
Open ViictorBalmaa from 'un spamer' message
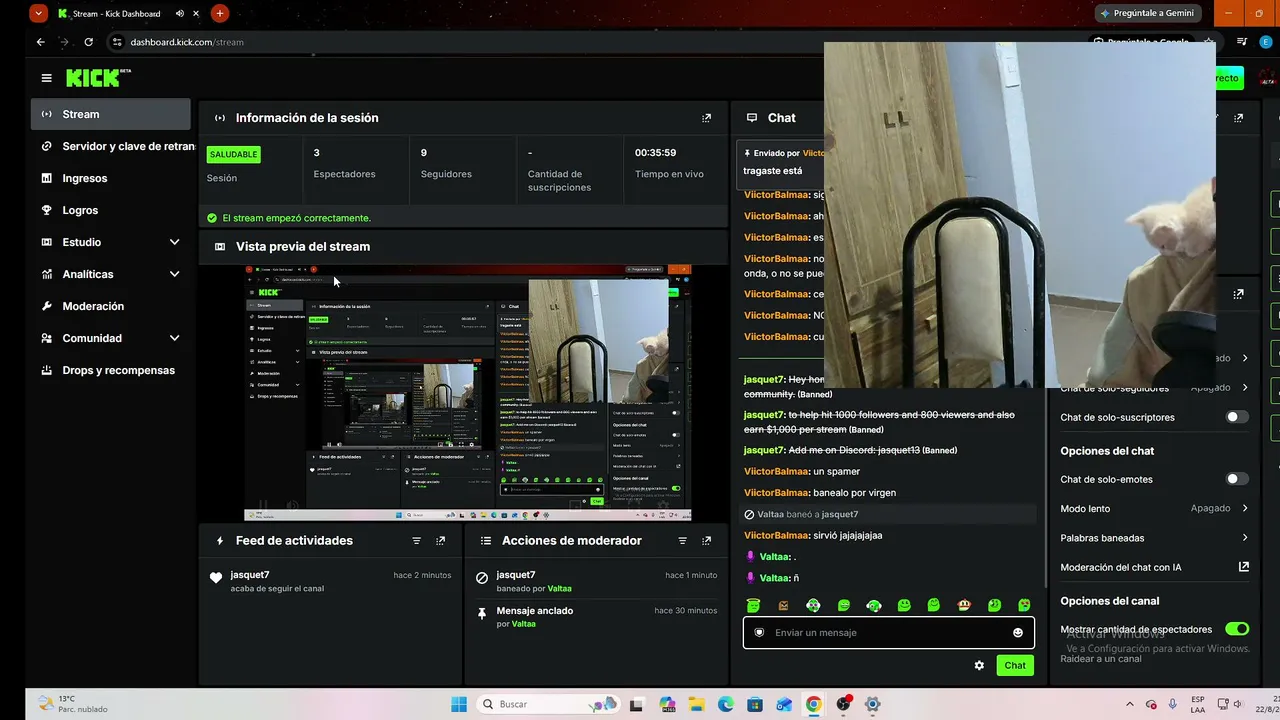pos(776,471)
